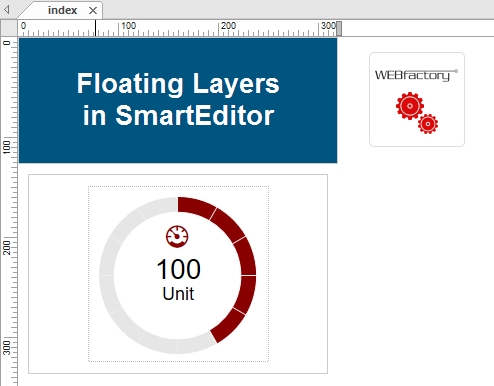Select the WEBfactory logo image
This screenshot has height=386, width=494.
[417, 99]
